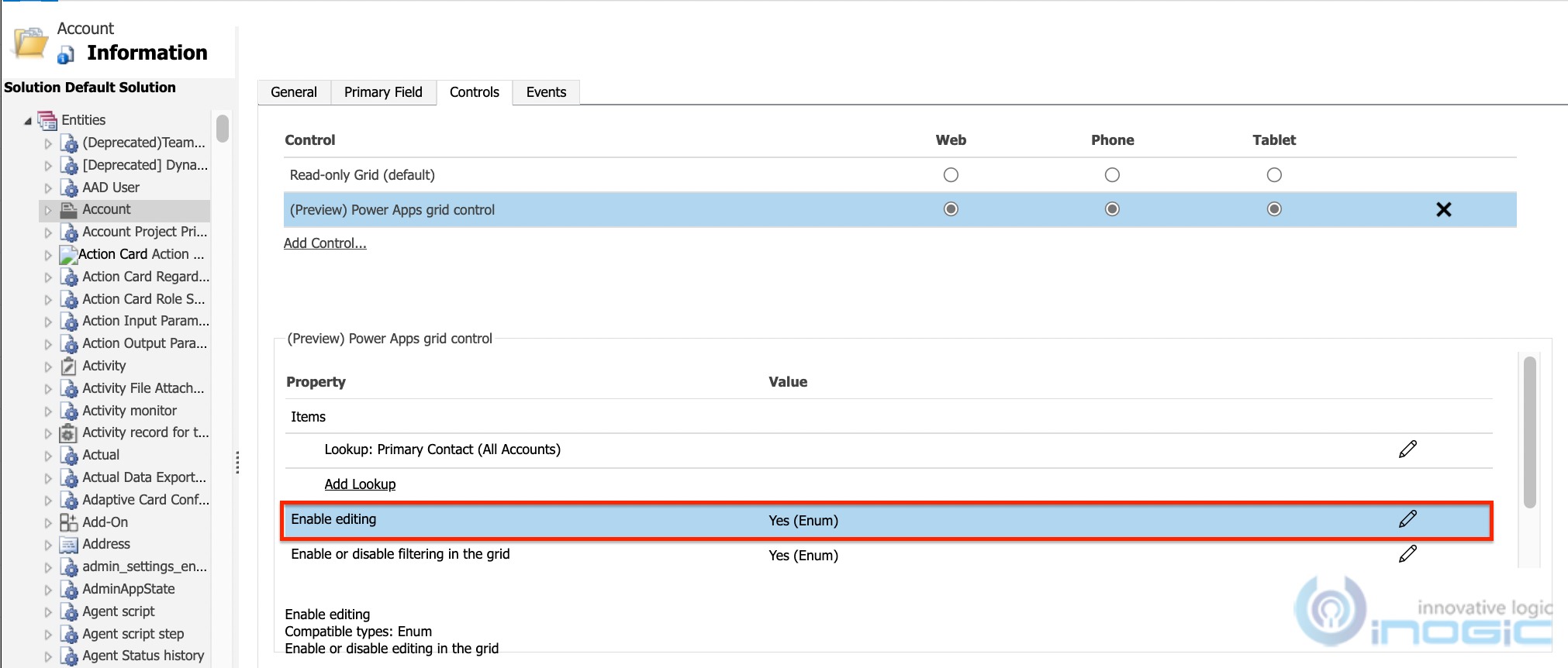
Task: Open the Primary Field tab
Action: click(383, 92)
